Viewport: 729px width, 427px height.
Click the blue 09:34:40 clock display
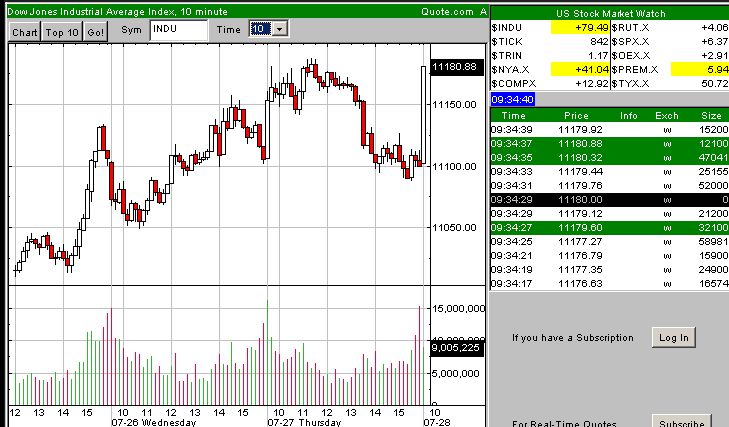coord(512,100)
